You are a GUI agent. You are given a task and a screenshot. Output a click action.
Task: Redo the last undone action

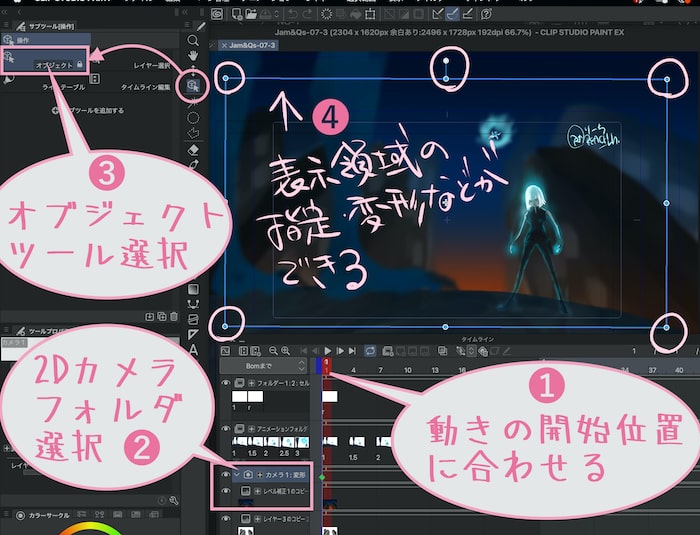tap(307, 14)
